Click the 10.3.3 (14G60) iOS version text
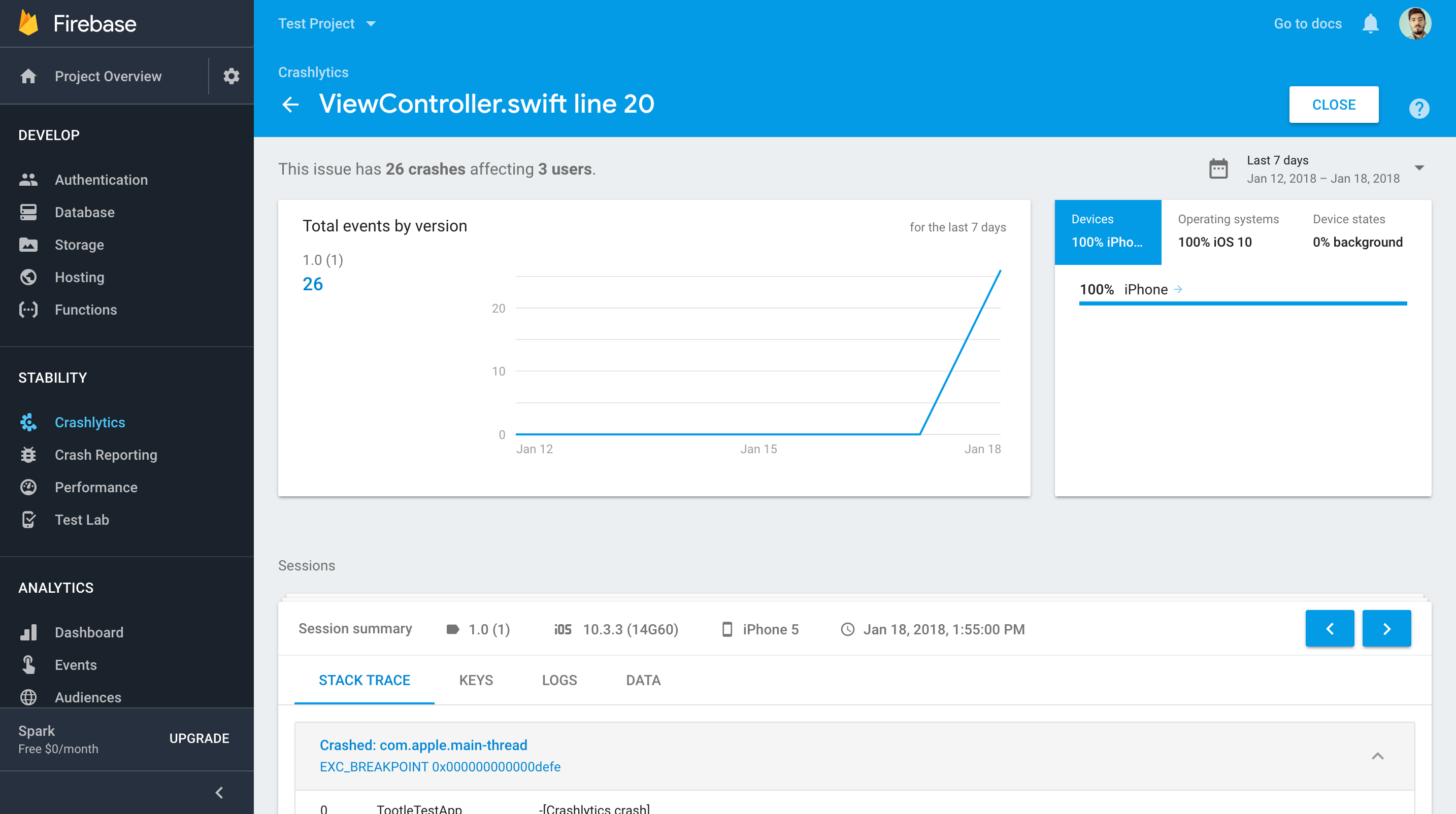The width and height of the screenshot is (1456, 814). click(630, 629)
